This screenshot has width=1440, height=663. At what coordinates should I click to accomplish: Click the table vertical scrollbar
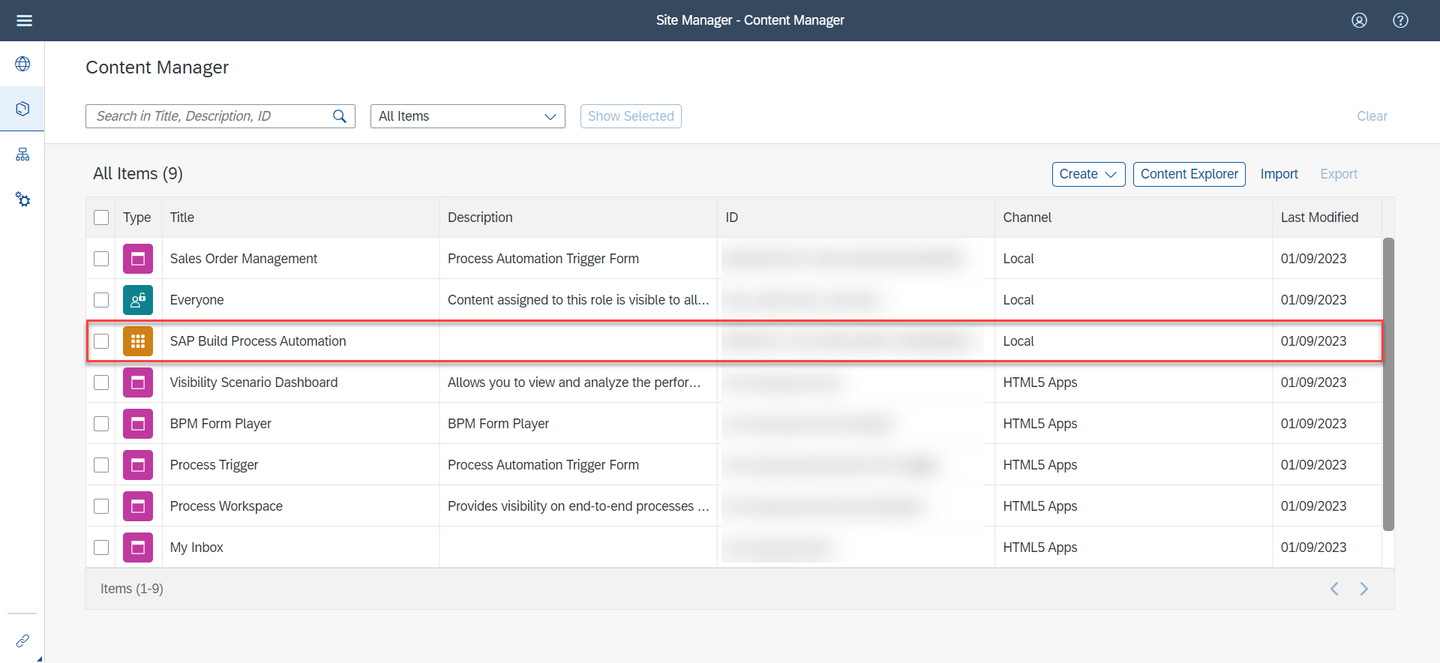[x=1388, y=384]
